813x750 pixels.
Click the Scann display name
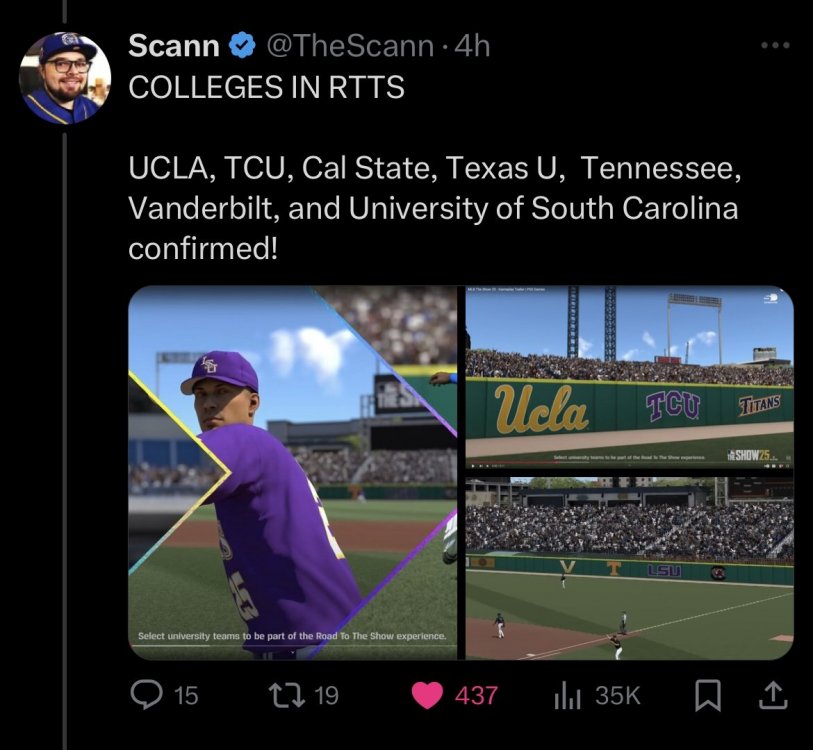[173, 46]
